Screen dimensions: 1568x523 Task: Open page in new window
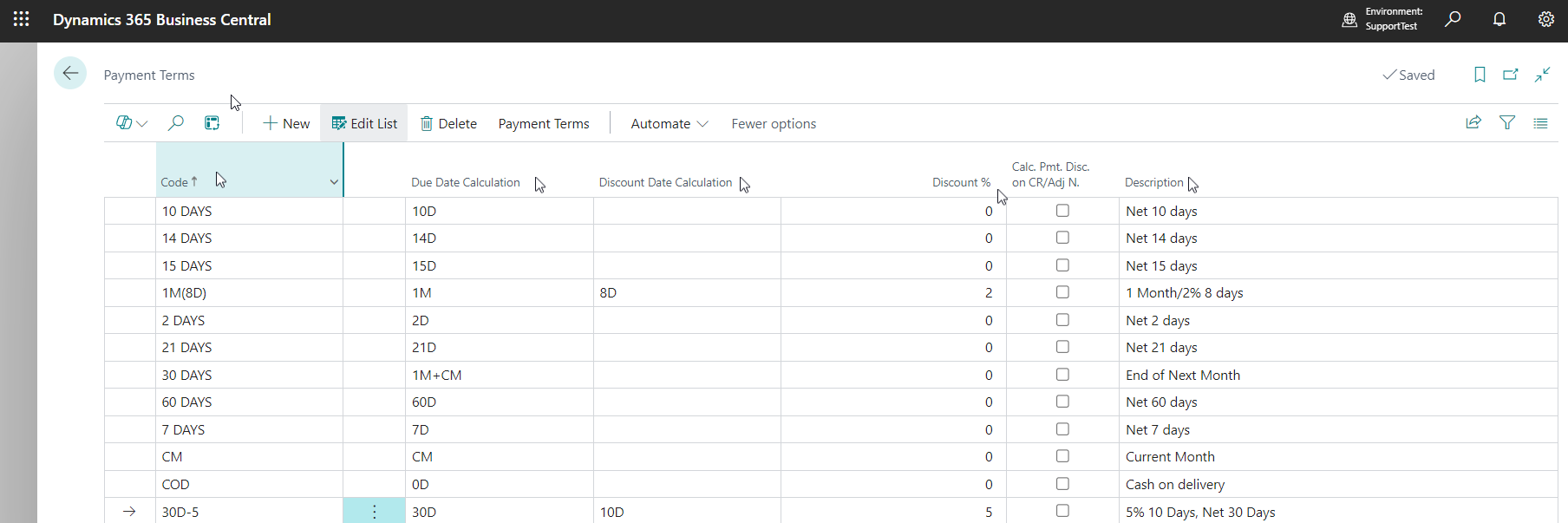point(1511,75)
